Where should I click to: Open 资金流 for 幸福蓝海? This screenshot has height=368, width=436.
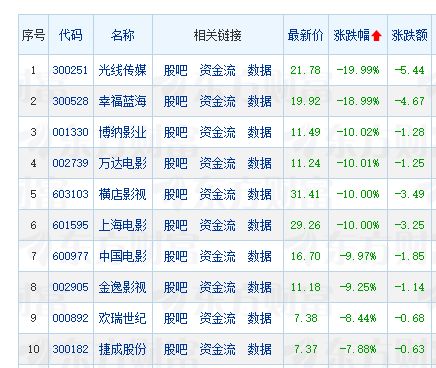[x=217, y=101]
